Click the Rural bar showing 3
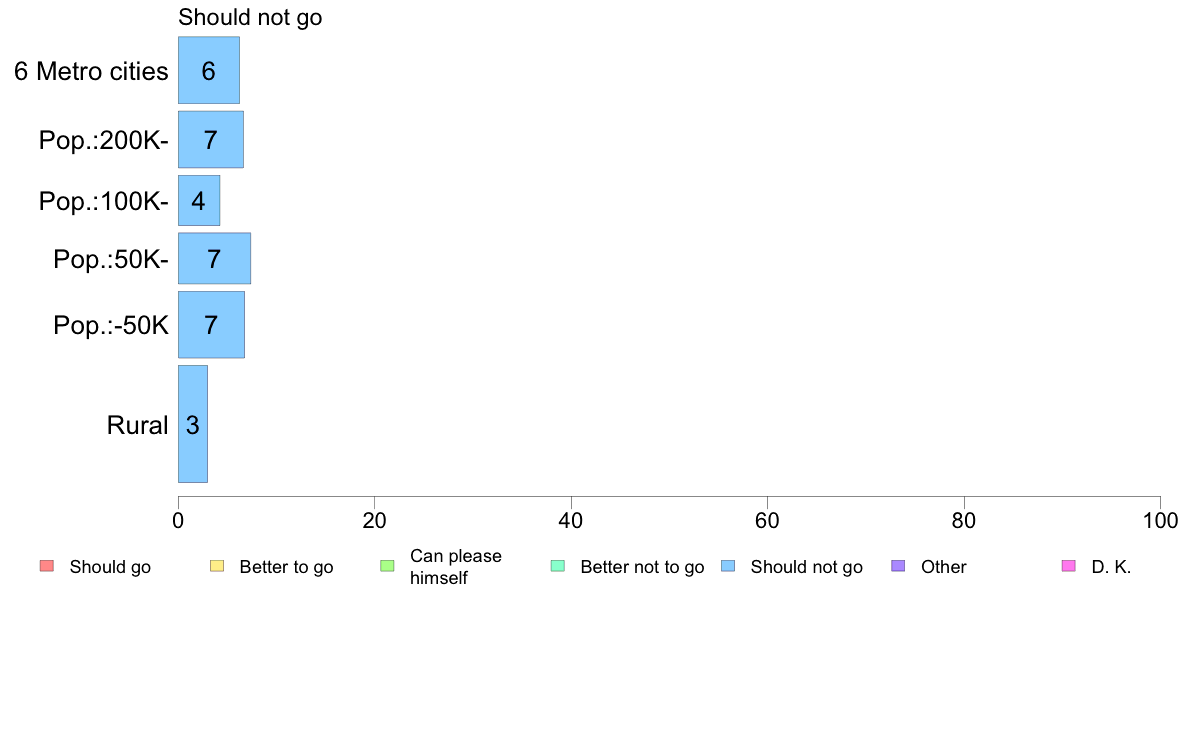 click(193, 424)
